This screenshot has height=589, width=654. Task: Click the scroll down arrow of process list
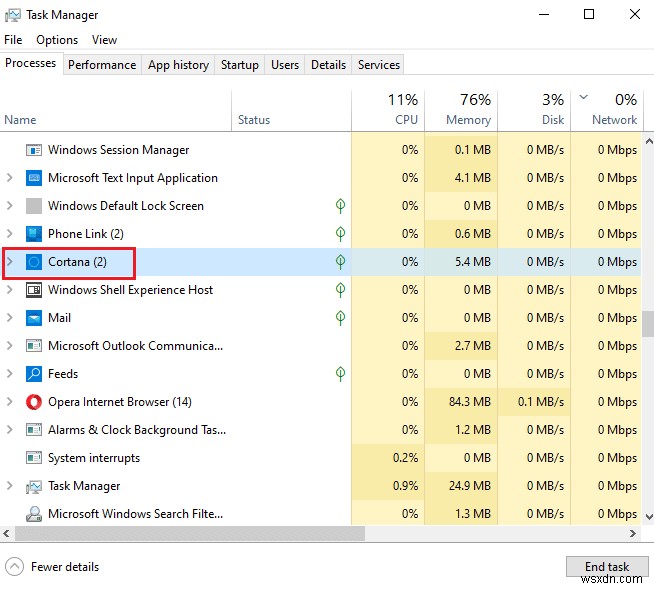click(649, 516)
